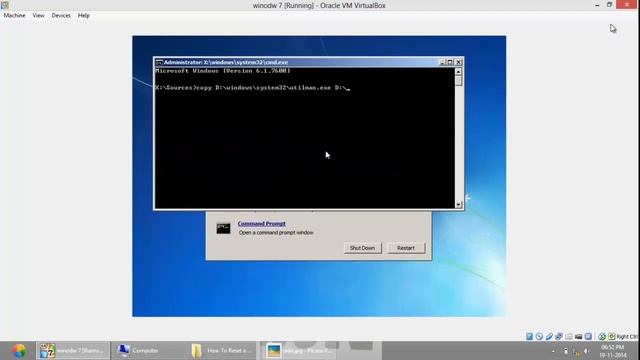This screenshot has height=360, width=640.
Task: Click the cmd scrollbar up arrow
Action: tap(458, 71)
